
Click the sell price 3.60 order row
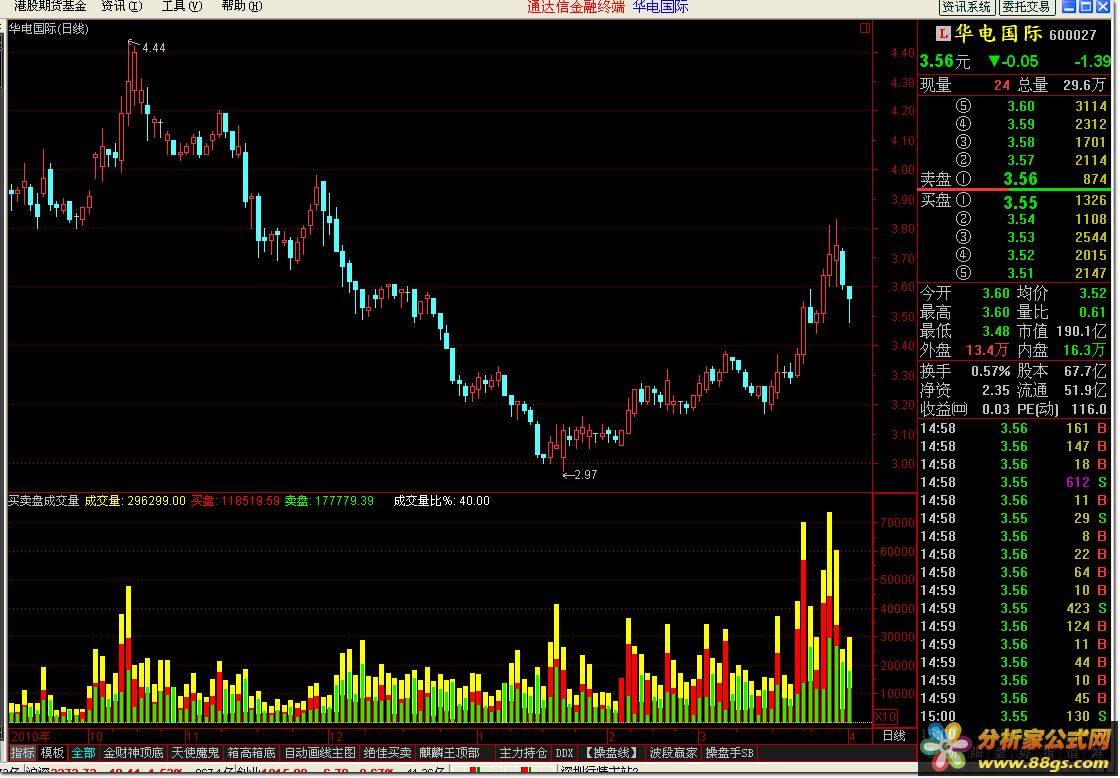[x=1014, y=106]
